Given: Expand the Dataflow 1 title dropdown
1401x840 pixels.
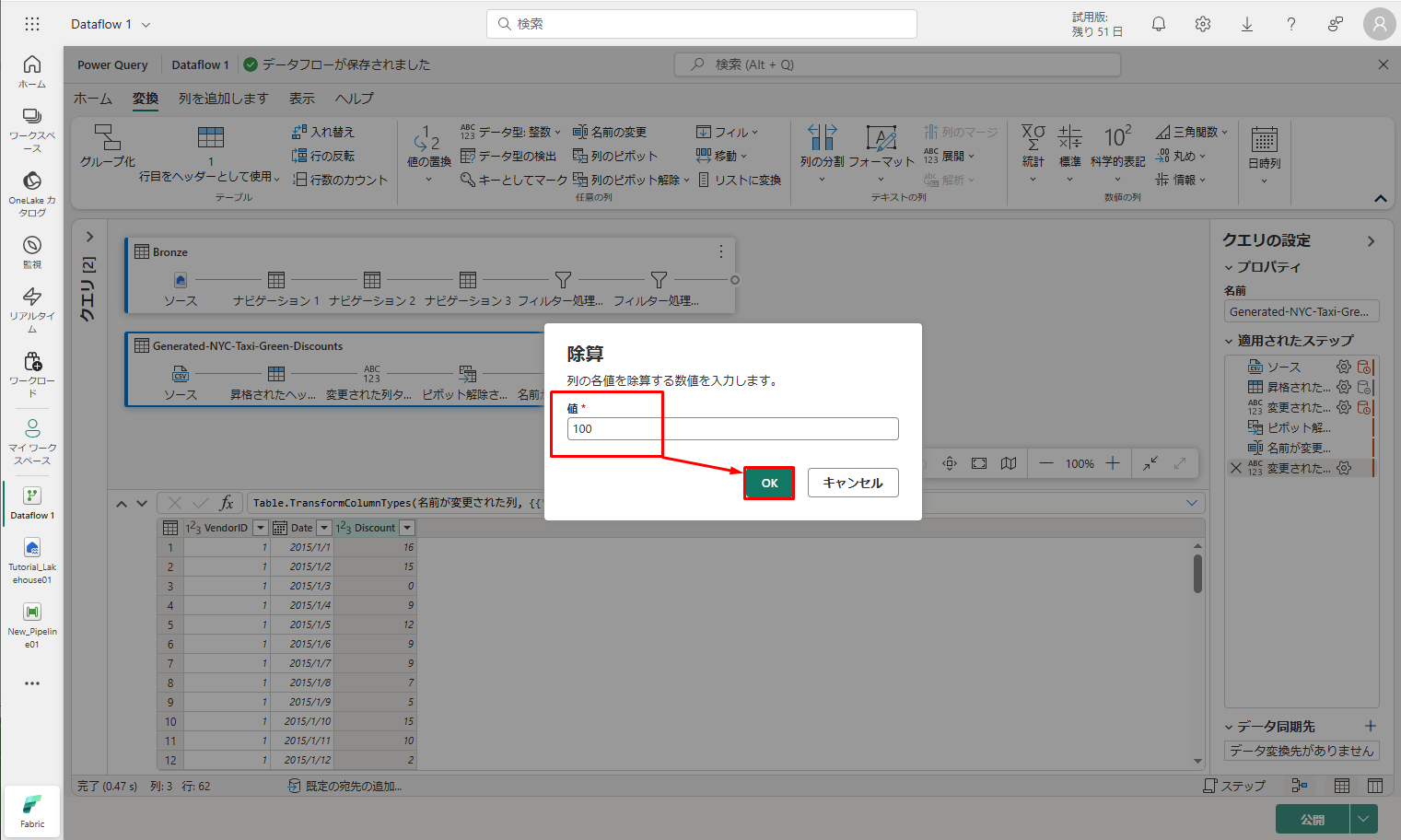Looking at the screenshot, I should [146, 25].
